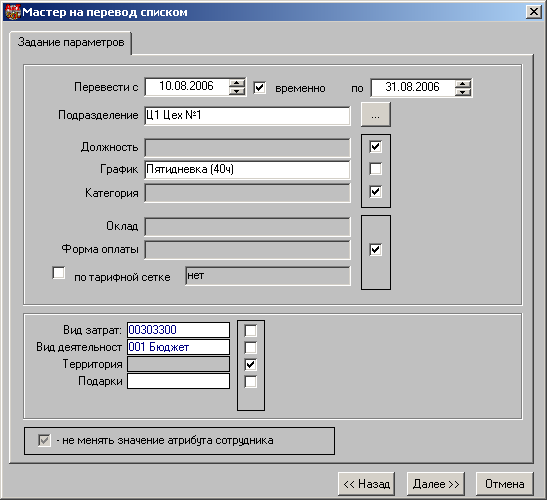Viewport: 547px width, 500px height.
Task: Proceed with 'Далее >>' button
Action: pyautogui.click(x=436, y=484)
